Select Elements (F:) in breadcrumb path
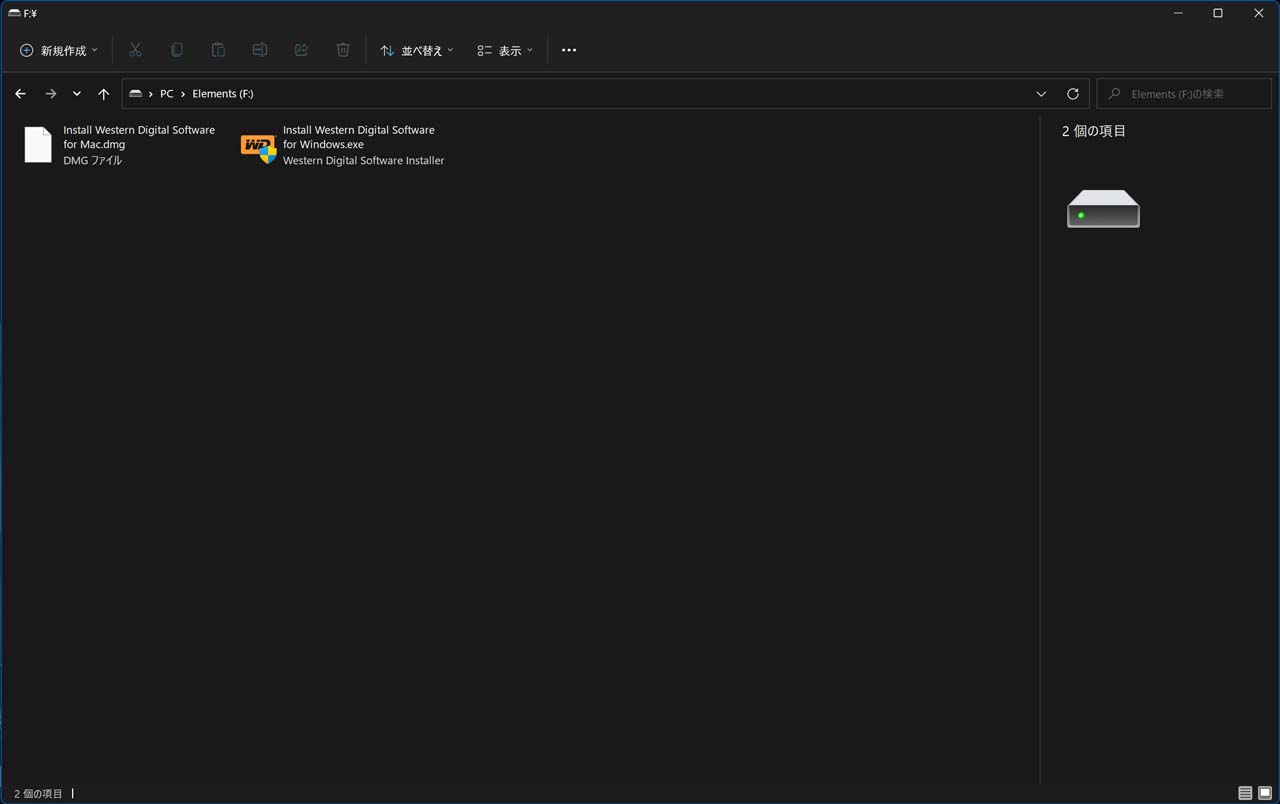The image size is (1280, 804). click(223, 94)
